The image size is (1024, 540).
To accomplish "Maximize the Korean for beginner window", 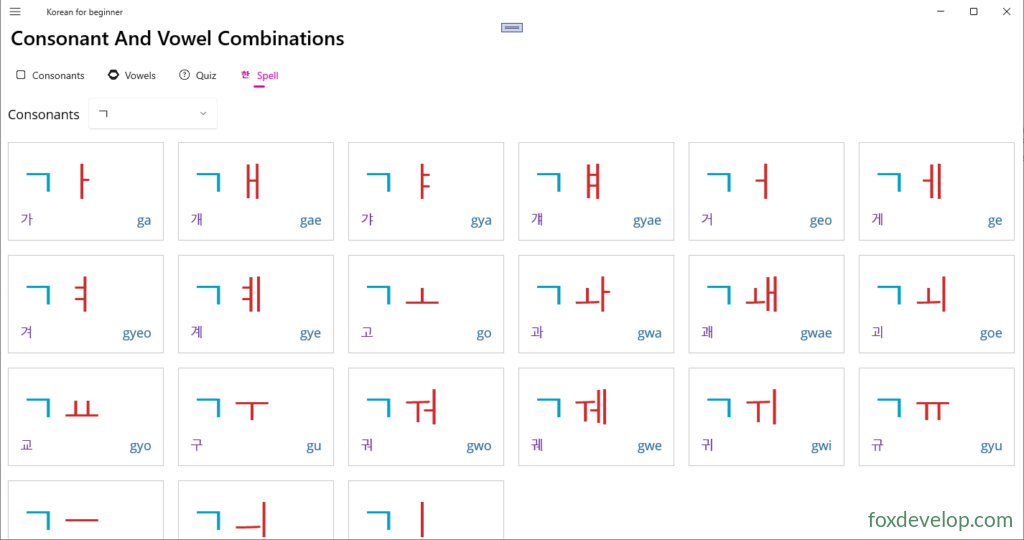I will coord(973,12).
